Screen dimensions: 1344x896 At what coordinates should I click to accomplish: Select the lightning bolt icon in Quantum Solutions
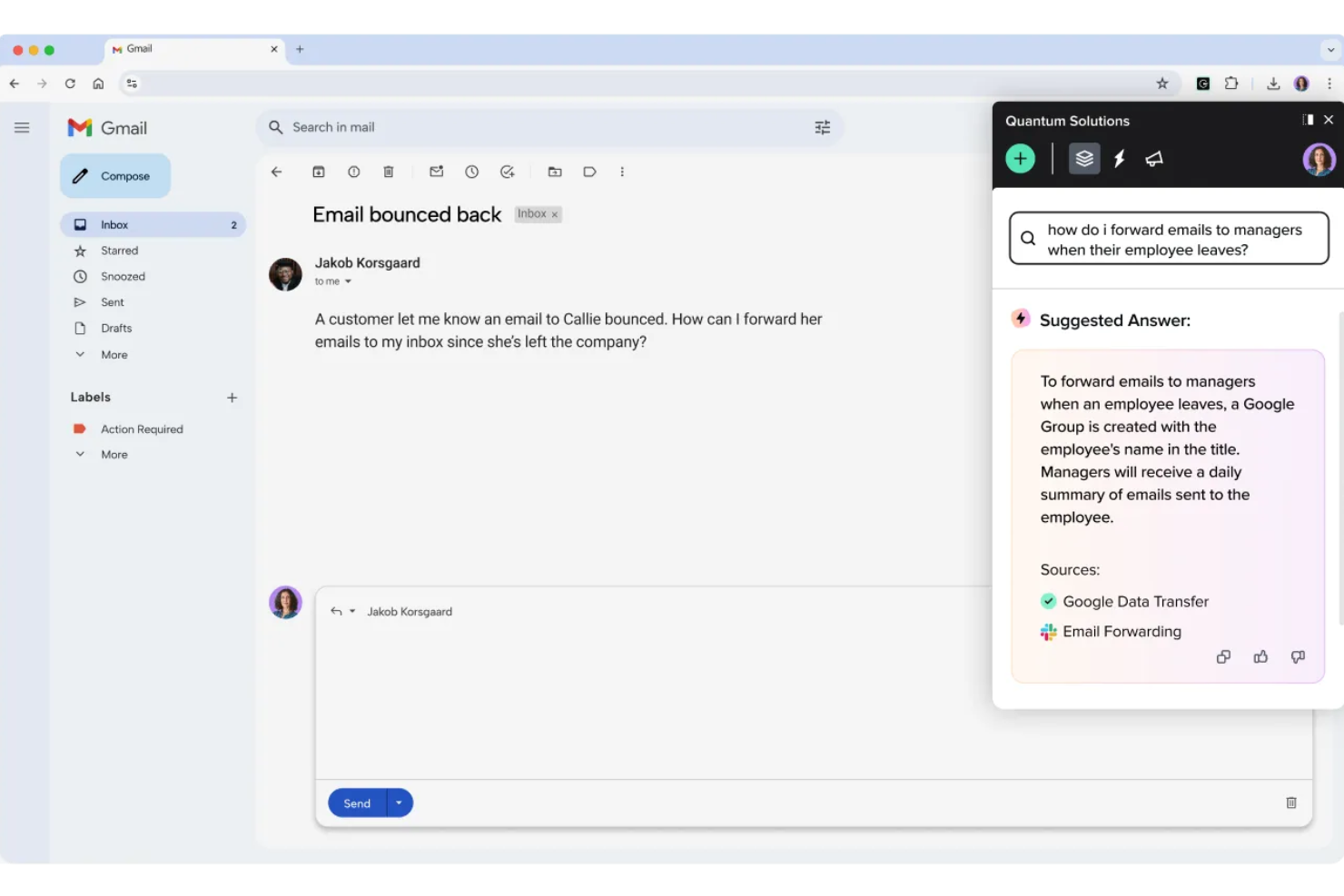click(1119, 159)
